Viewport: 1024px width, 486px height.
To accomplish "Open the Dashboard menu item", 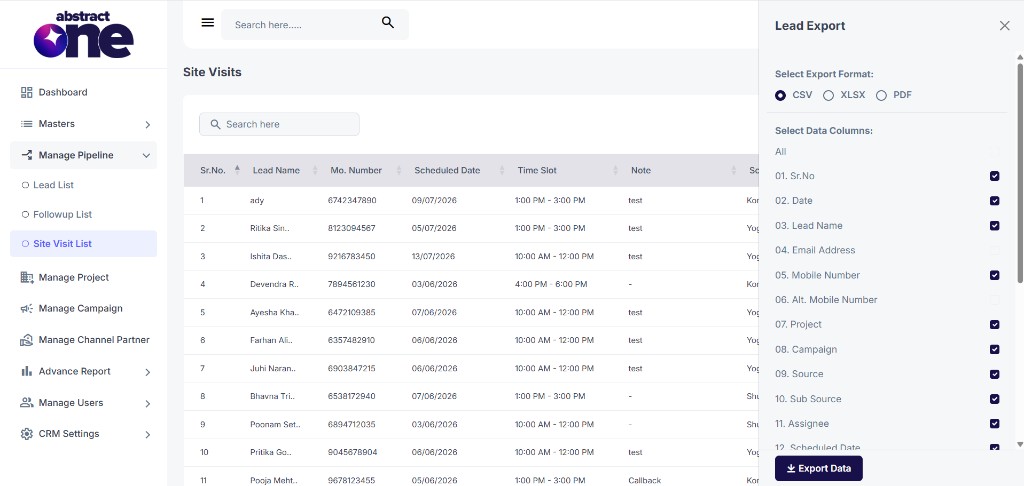I will [x=63, y=92].
